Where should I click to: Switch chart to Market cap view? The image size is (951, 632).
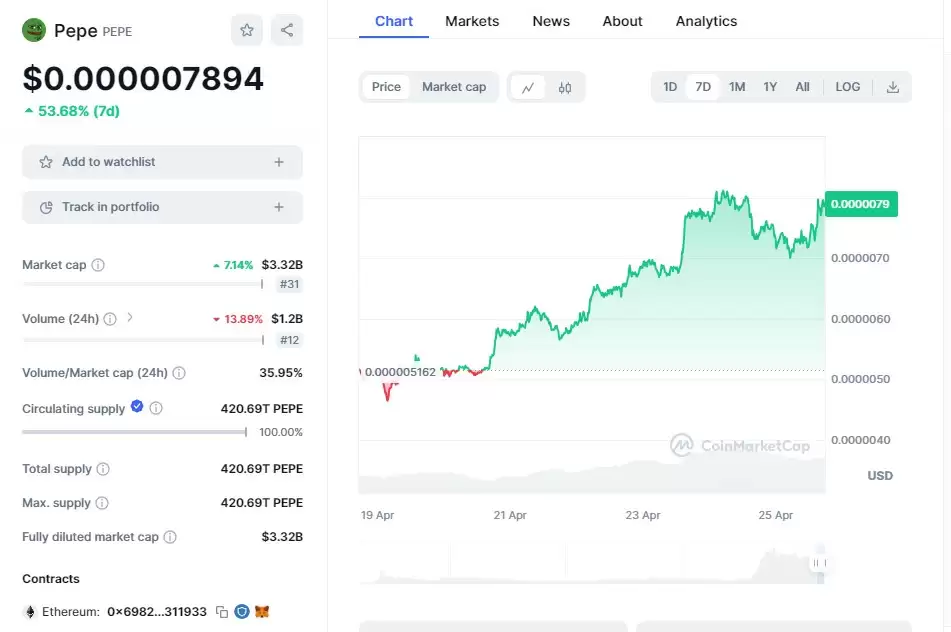click(x=454, y=87)
